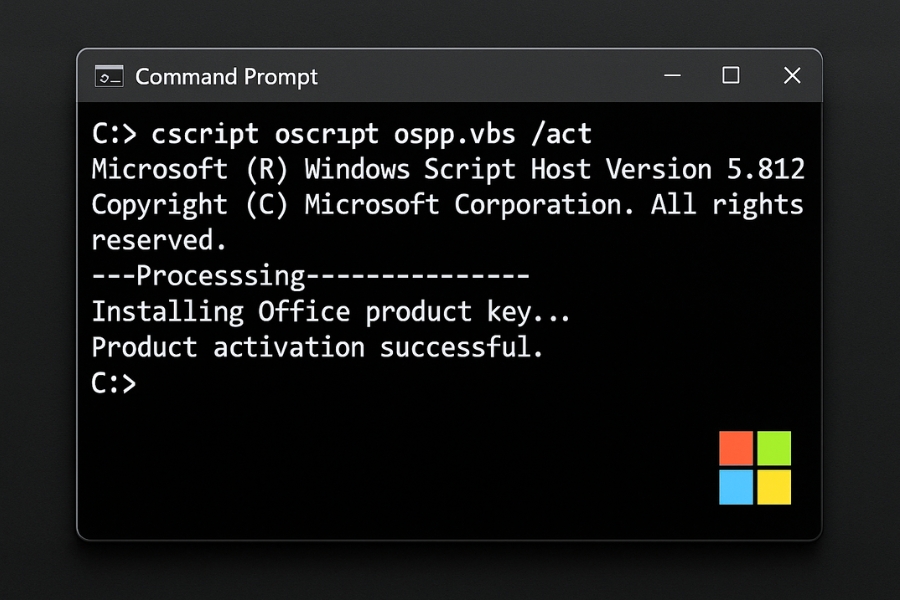Click the '---Processsing---' separator line
Image resolution: width=900 pixels, height=600 pixels.
[x=311, y=276]
